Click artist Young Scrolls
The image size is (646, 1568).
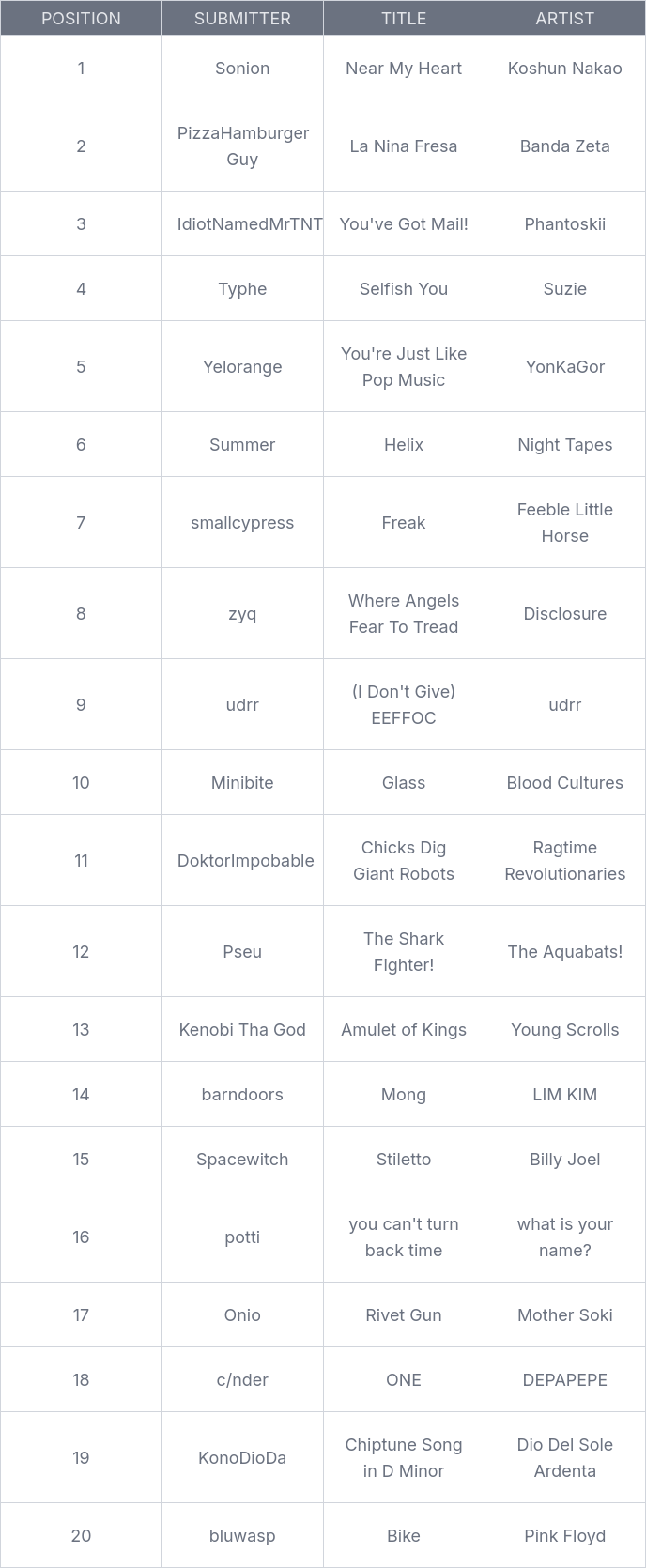pos(564,1029)
